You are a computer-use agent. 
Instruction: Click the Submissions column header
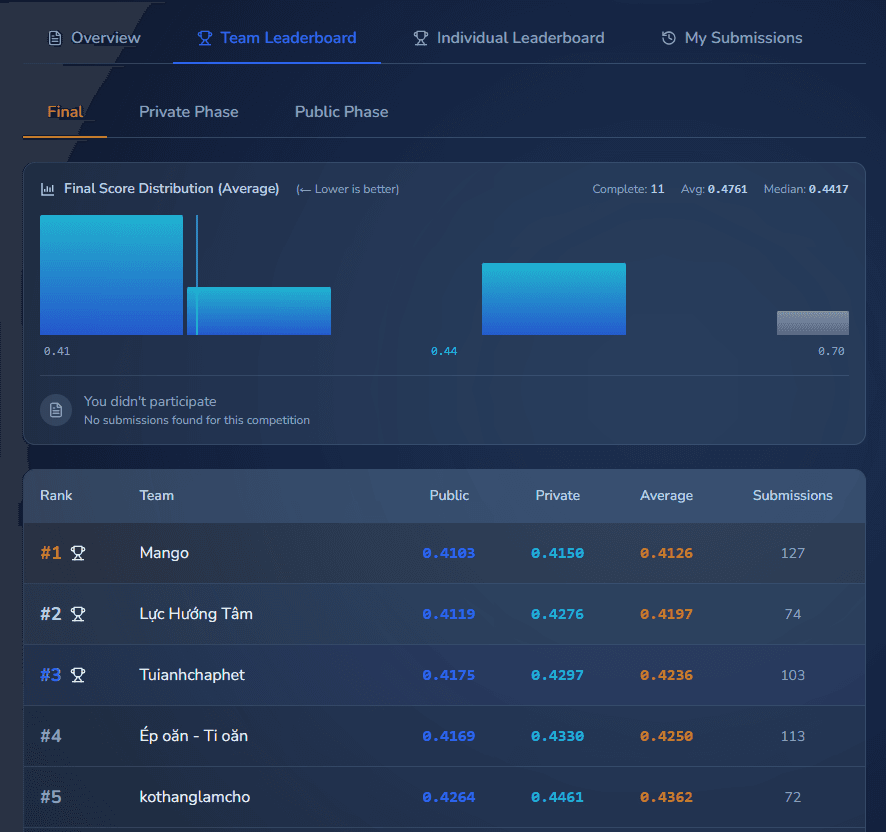pos(792,496)
